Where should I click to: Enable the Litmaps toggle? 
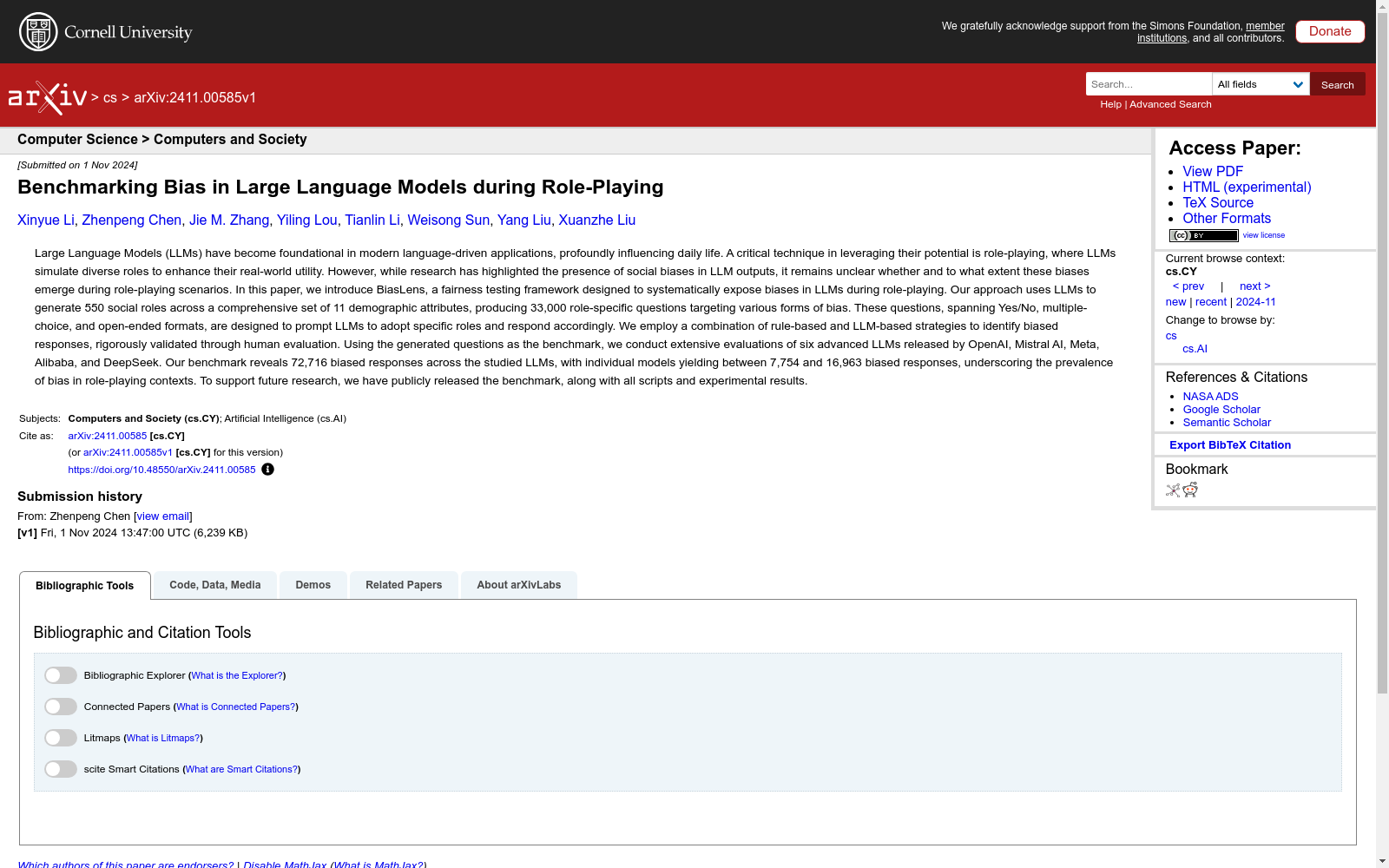tap(60, 737)
